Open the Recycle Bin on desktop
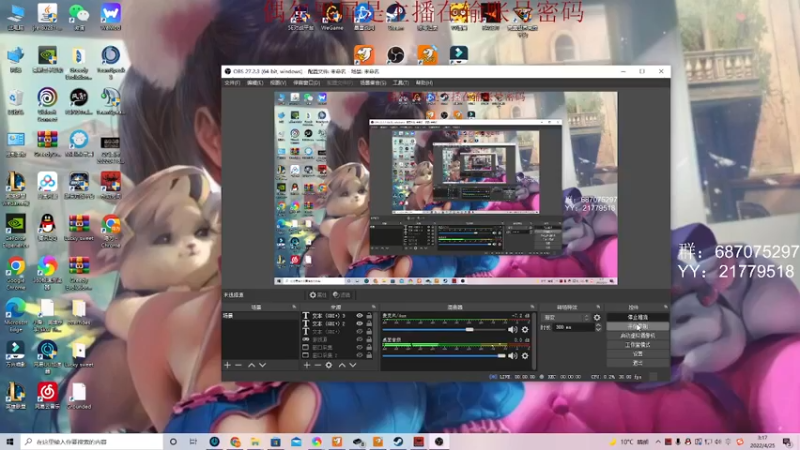800x450 pixels. (15, 102)
